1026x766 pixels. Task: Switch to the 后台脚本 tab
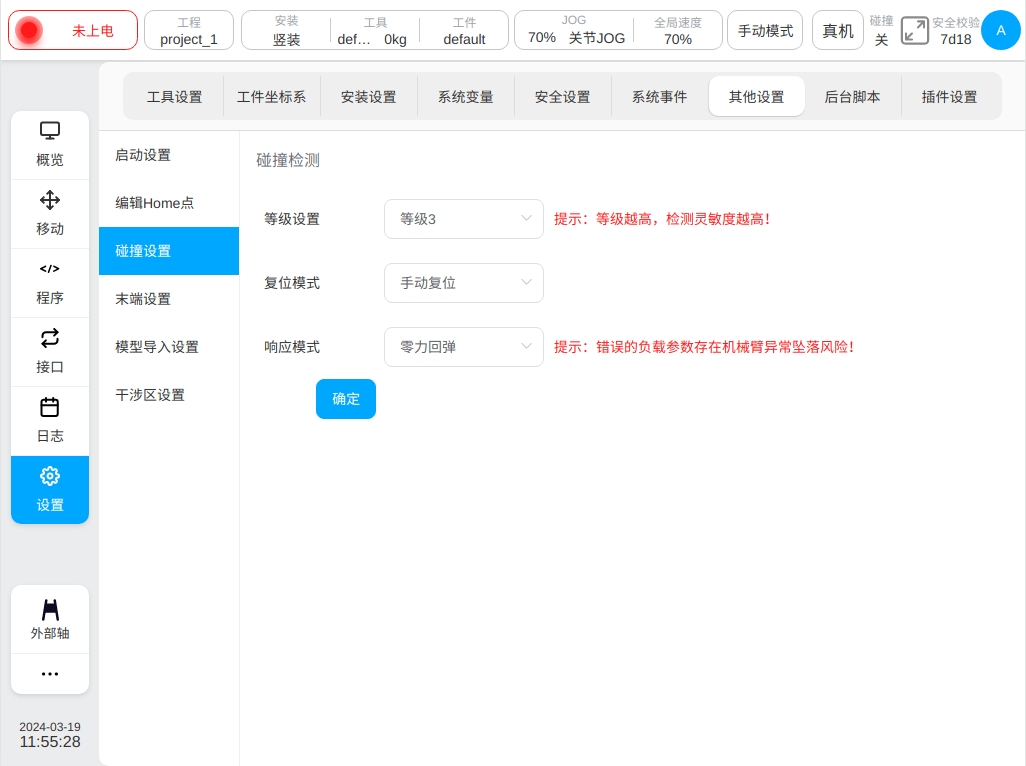[852, 97]
